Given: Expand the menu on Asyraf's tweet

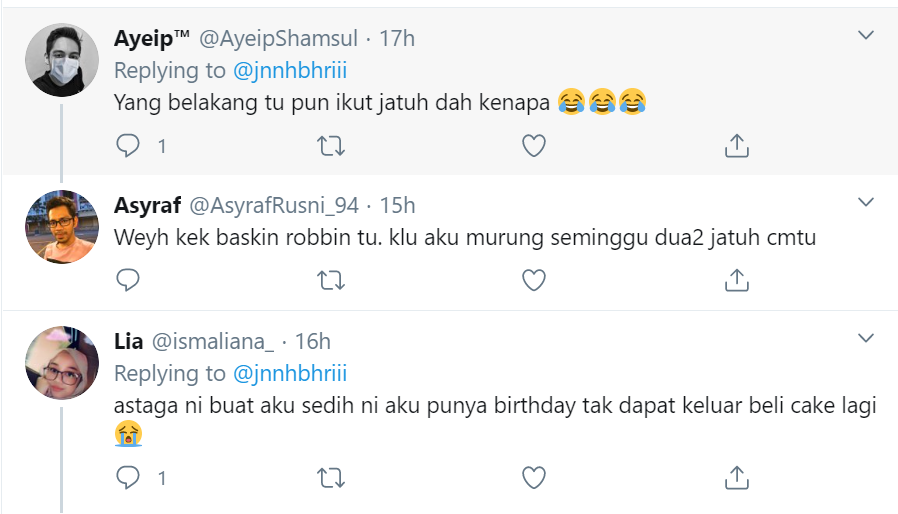Looking at the screenshot, I should click(866, 203).
